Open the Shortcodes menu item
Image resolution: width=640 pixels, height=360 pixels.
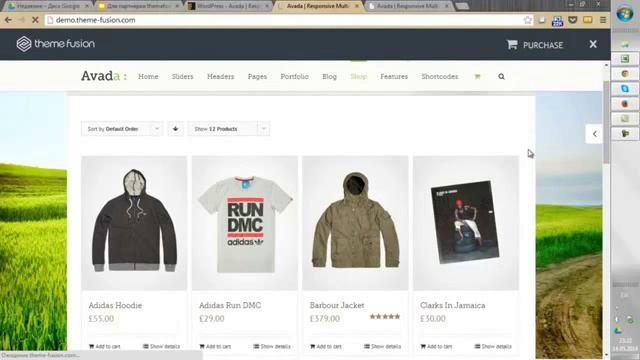440,76
